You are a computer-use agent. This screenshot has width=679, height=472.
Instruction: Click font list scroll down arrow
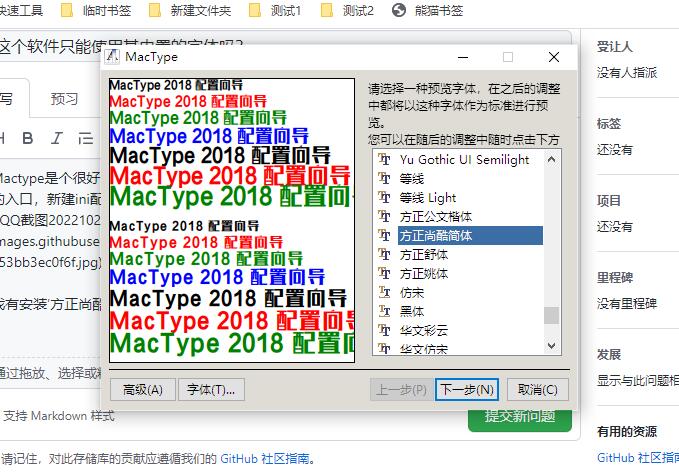tap(551, 346)
